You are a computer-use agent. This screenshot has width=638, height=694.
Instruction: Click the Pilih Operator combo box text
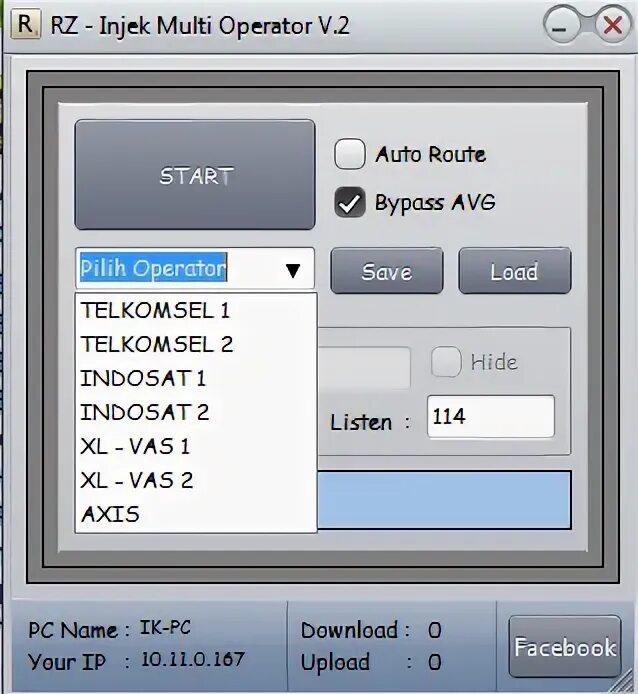pos(153,268)
